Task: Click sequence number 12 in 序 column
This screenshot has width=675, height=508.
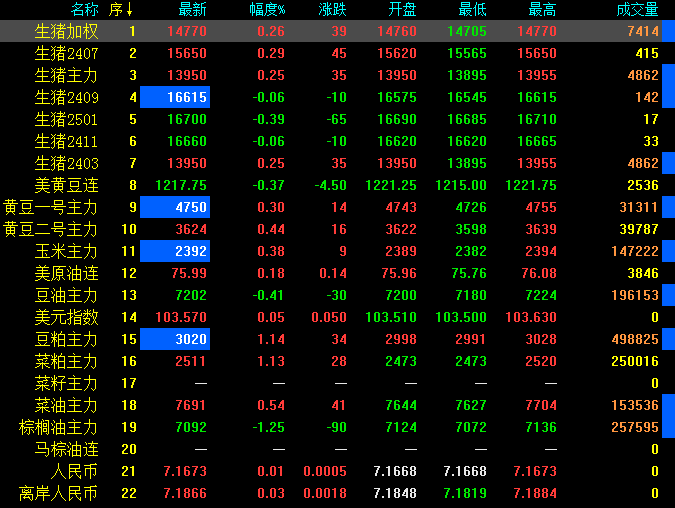Action: pyautogui.click(x=129, y=273)
